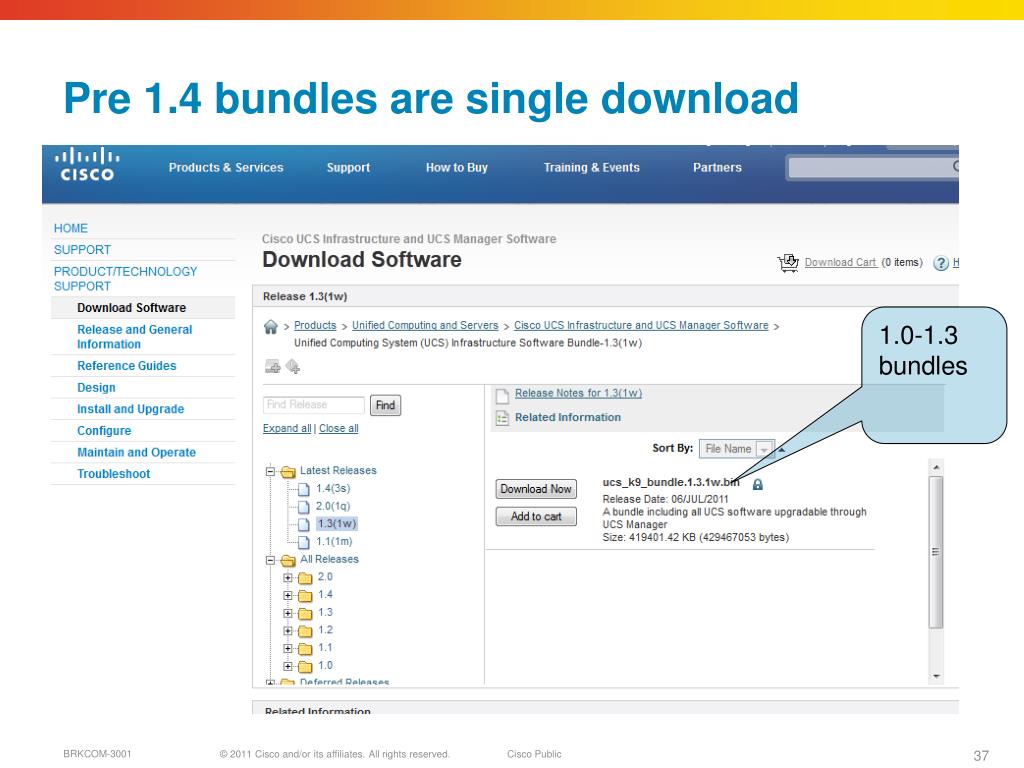Collapse the All Releases tree node
This screenshot has height=768, width=1024.
click(x=270, y=560)
